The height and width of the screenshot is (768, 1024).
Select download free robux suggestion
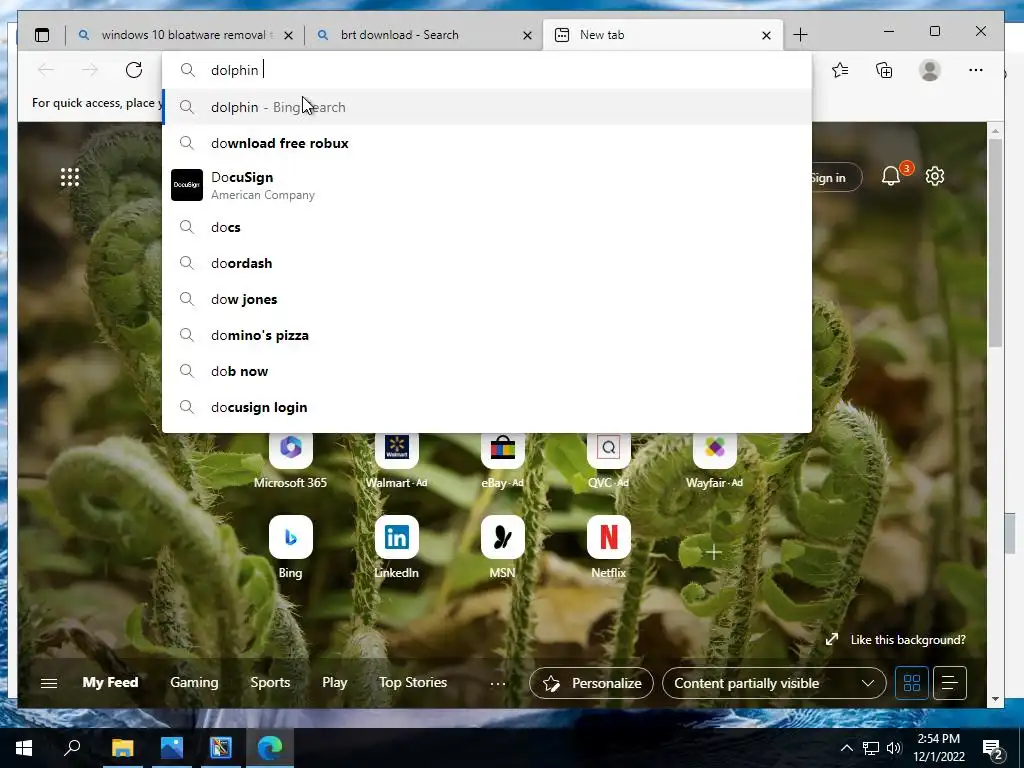(487, 143)
